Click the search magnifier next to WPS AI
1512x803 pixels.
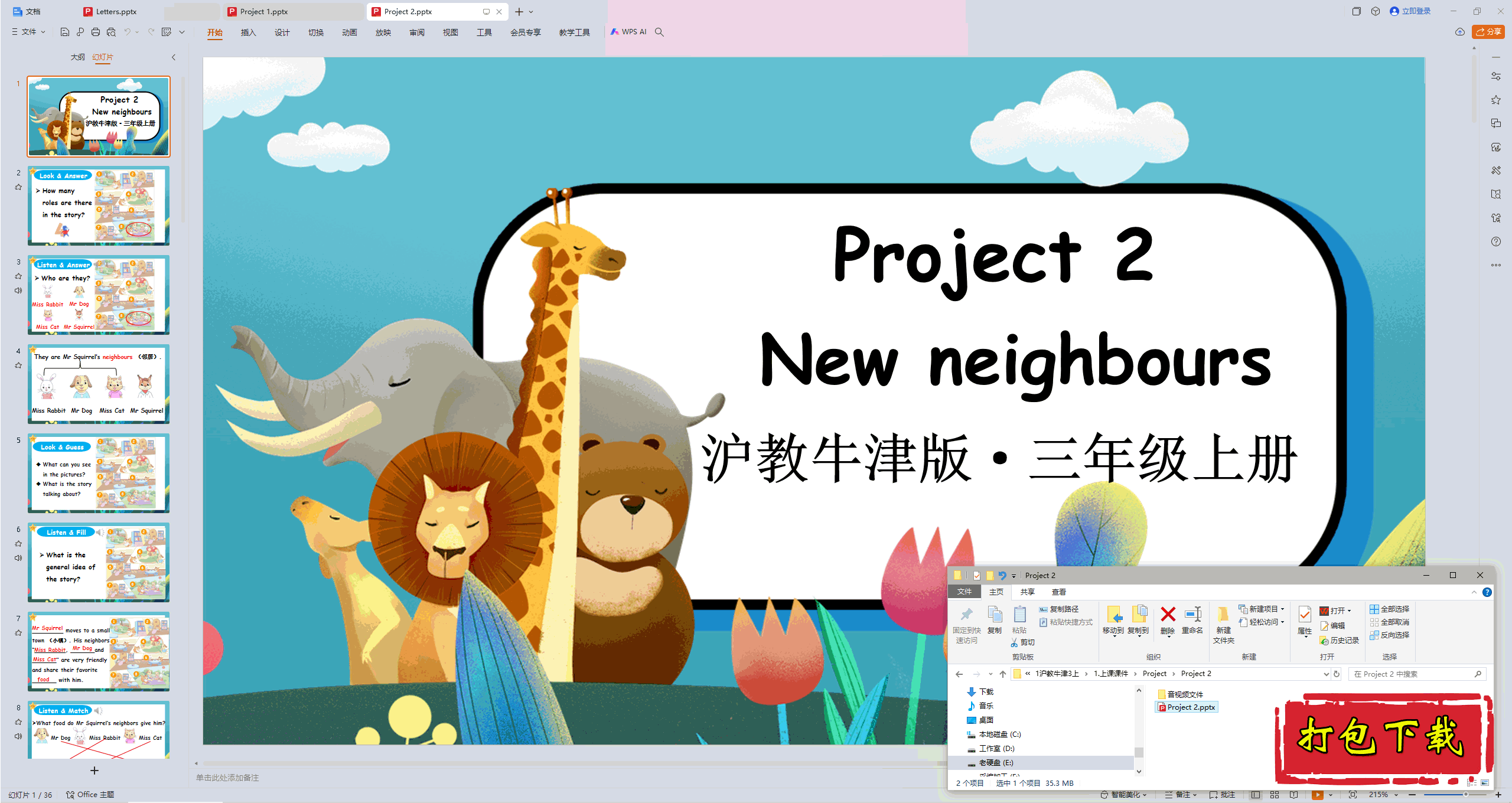pos(660,32)
